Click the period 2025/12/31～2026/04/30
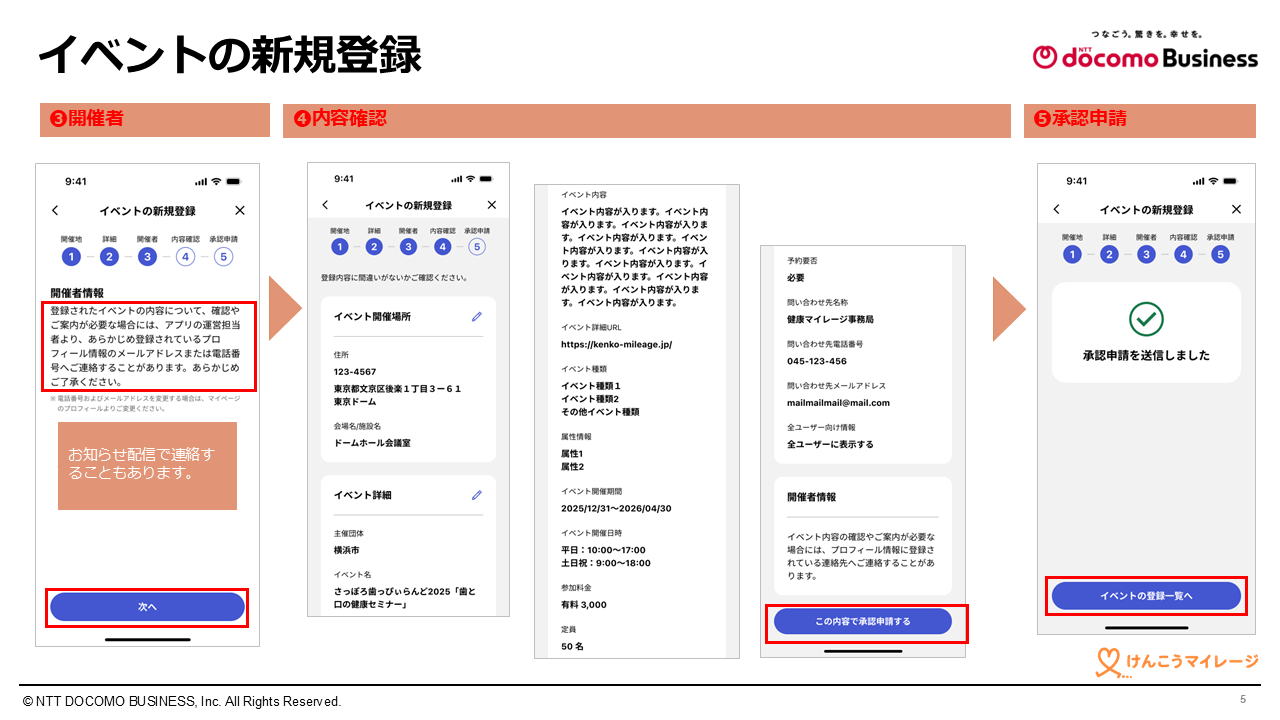The height and width of the screenshot is (720, 1280). [616, 509]
